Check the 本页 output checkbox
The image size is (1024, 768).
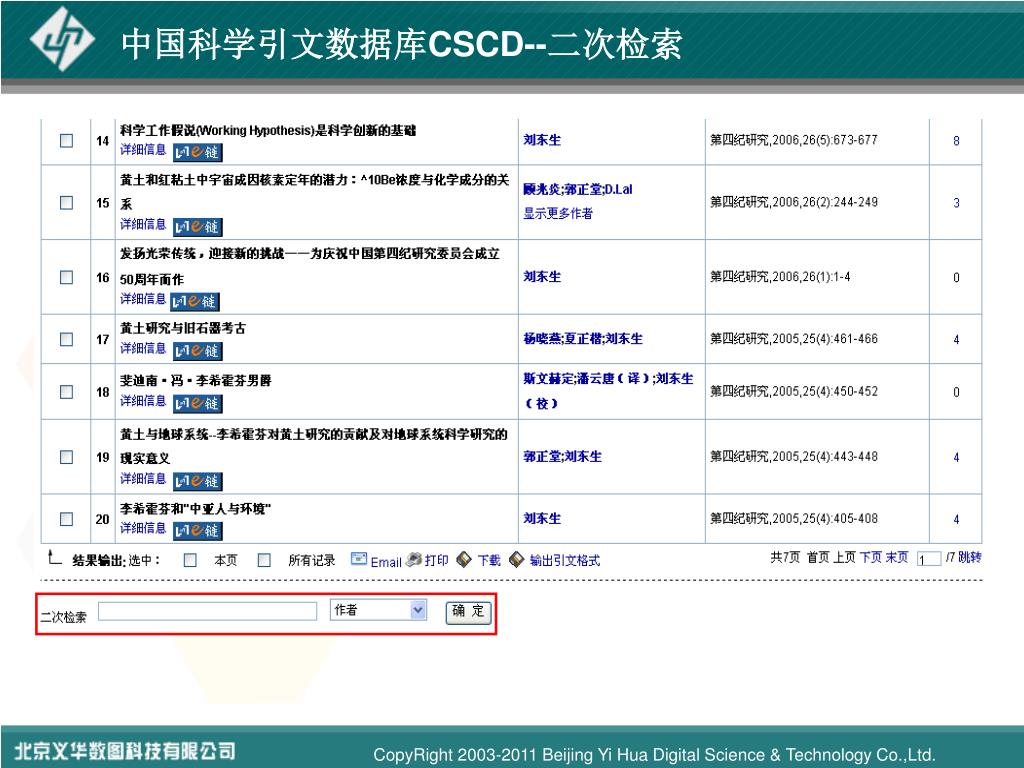click(190, 560)
